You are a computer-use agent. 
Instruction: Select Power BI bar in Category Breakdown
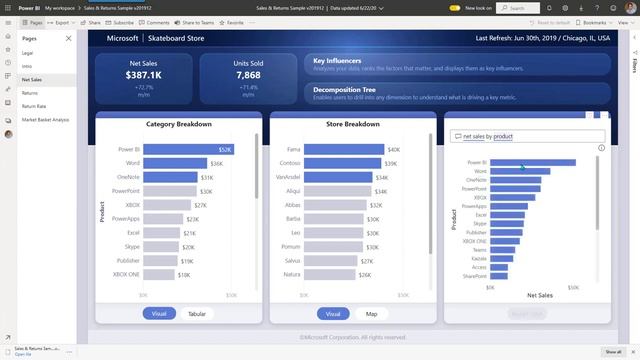(189, 149)
